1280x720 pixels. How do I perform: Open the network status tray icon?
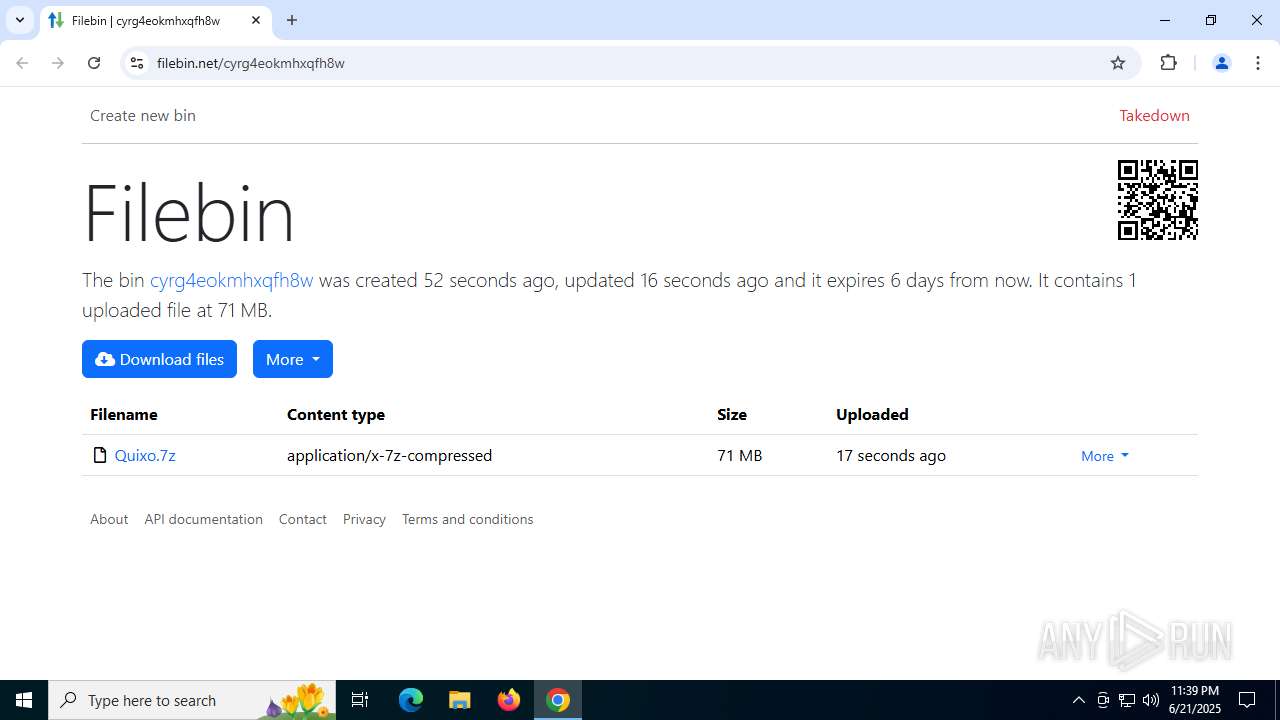(x=1127, y=700)
